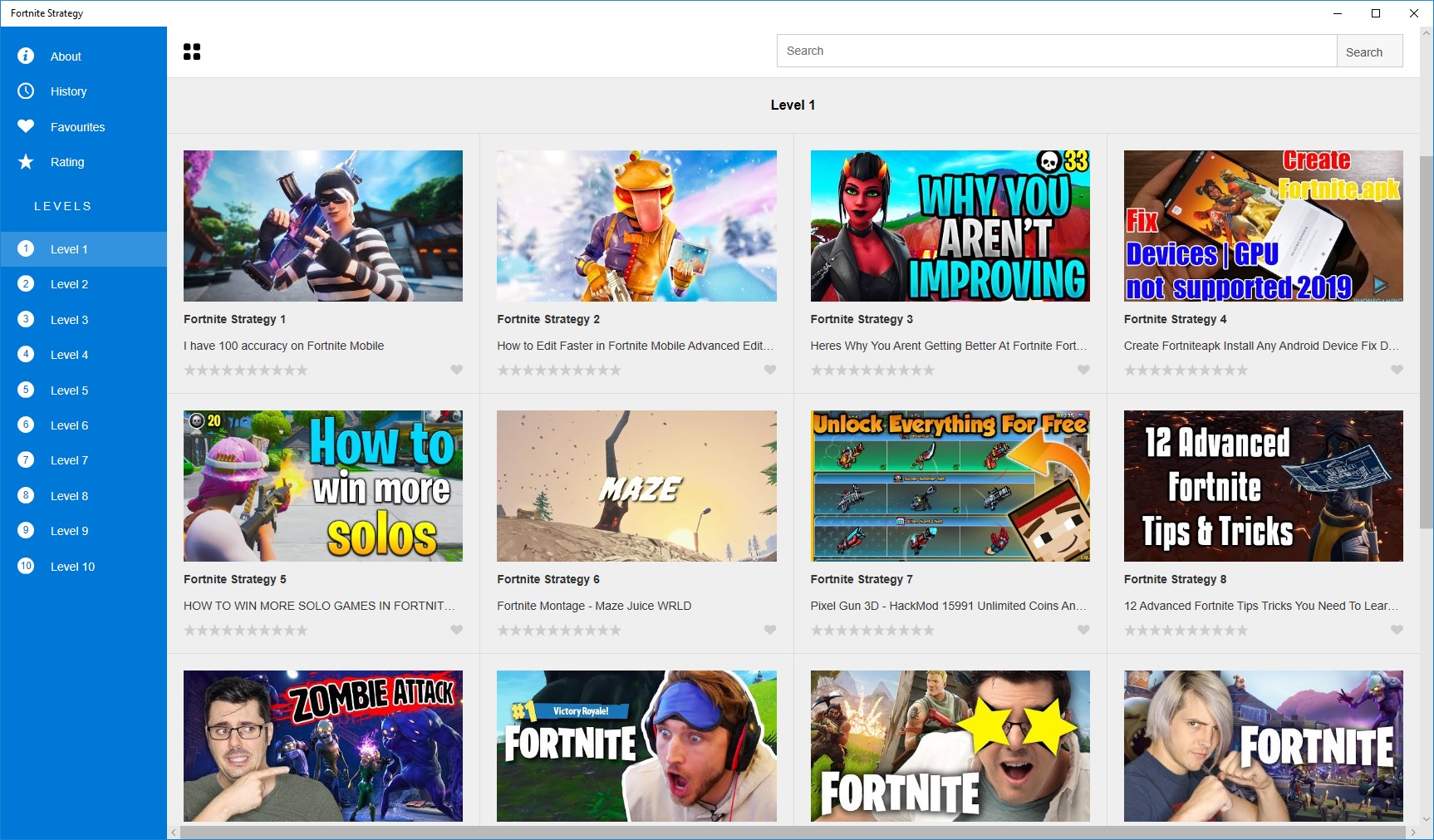Click the vertical scrollbar down arrow
Viewport: 1434px width, 840px height.
pos(1427,819)
